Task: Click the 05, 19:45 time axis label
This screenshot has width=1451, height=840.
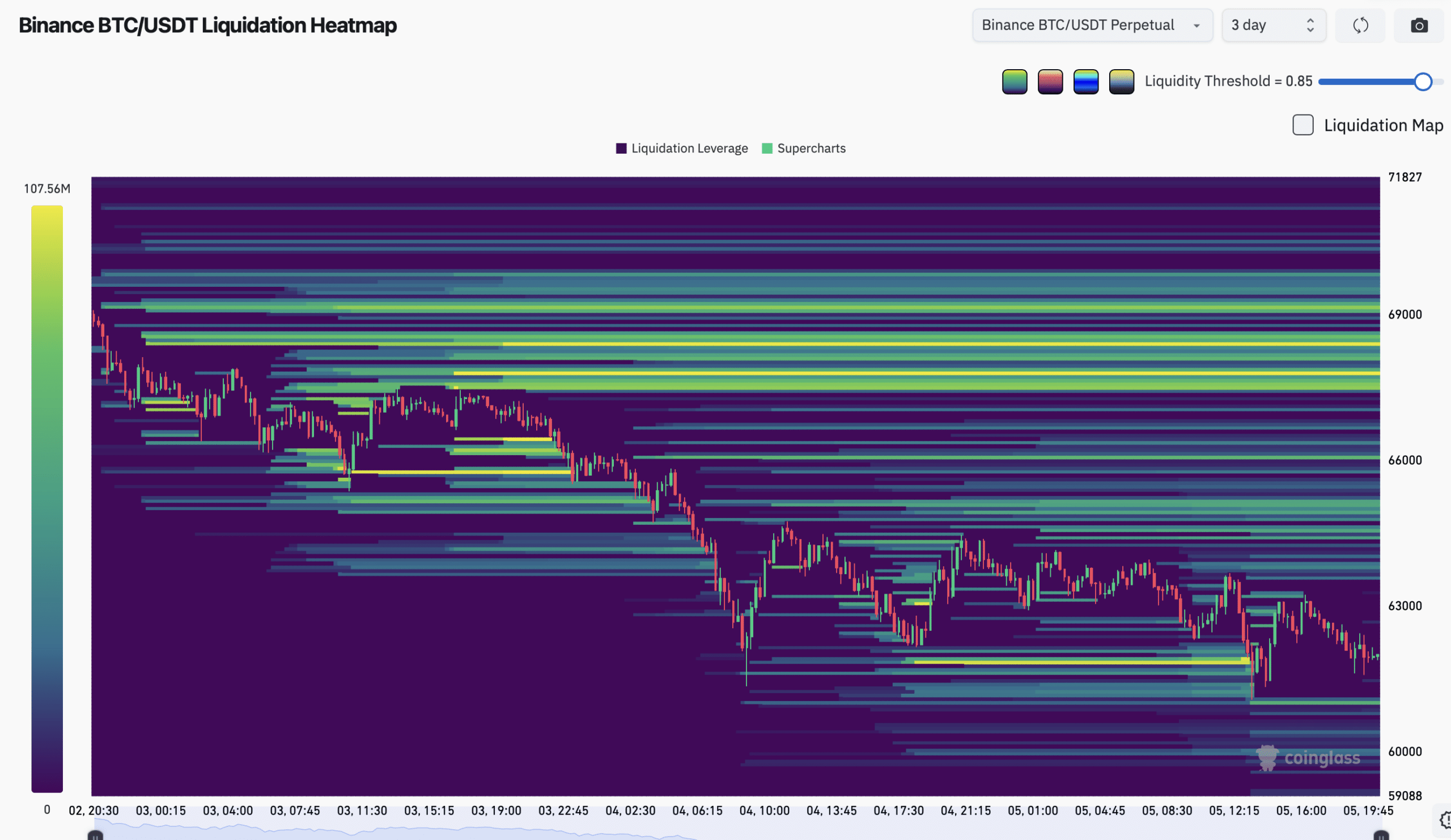Action: coord(1369,811)
